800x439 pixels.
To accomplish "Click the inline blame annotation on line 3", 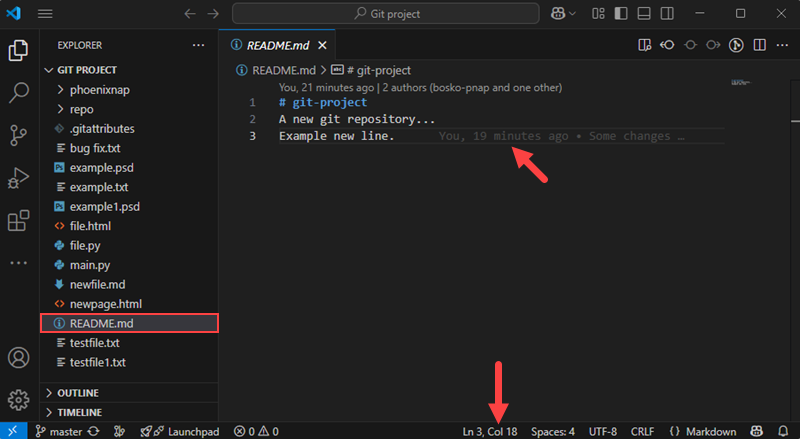I will click(x=561, y=136).
